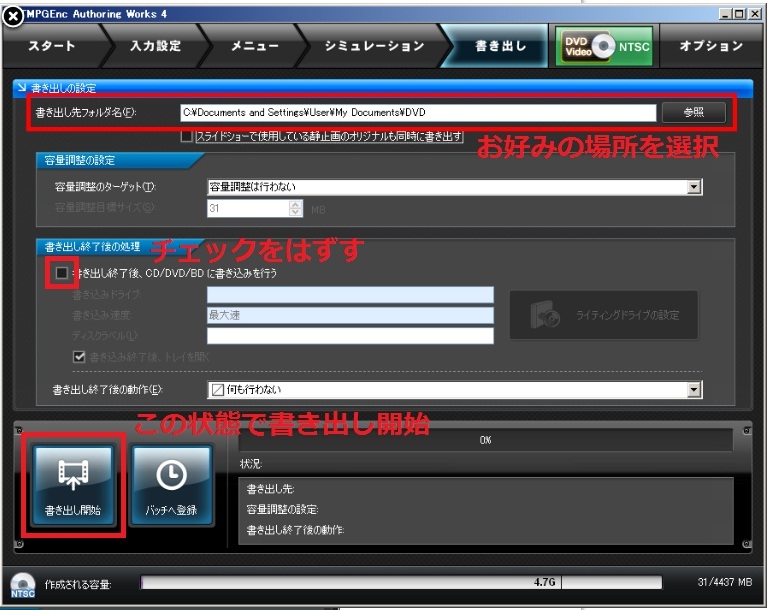Collapse the 書き出しの設定 section arrow
The image size is (770, 610).
point(22,87)
